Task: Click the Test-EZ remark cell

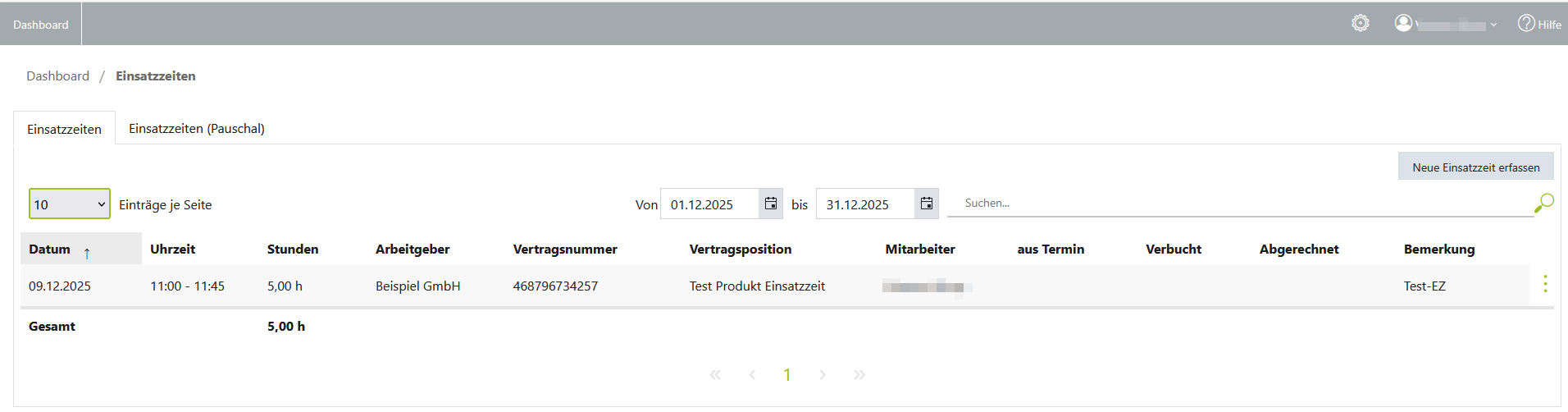Action: 1424,286
